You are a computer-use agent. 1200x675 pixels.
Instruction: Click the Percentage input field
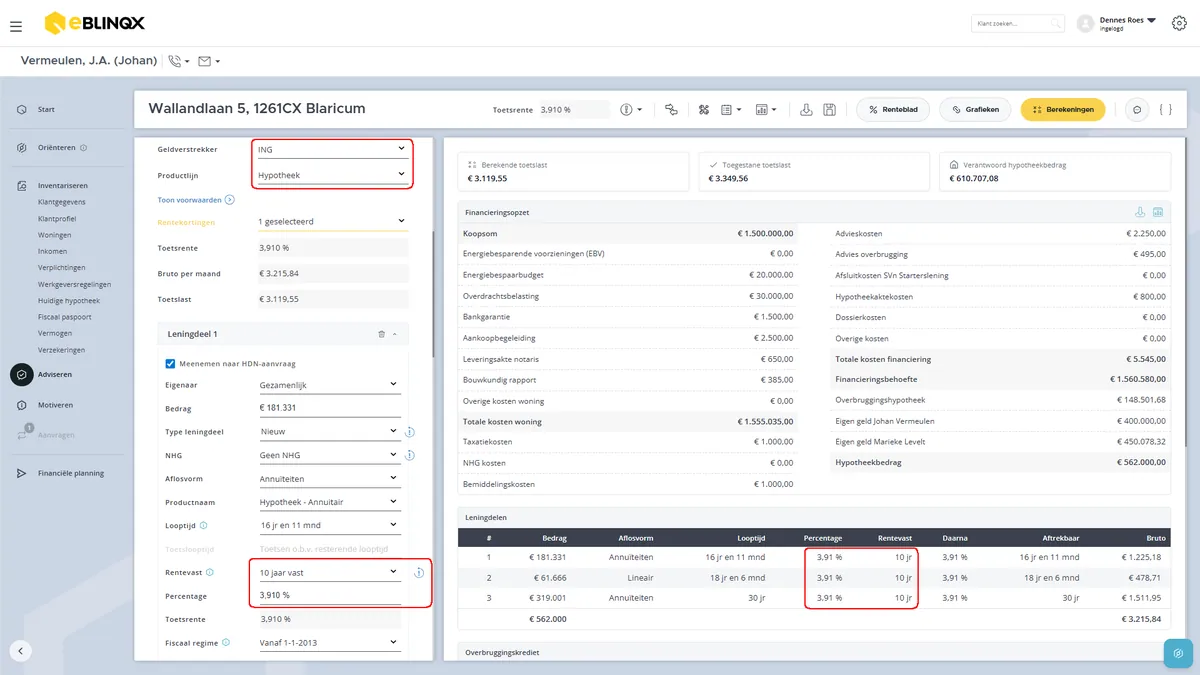(329, 595)
